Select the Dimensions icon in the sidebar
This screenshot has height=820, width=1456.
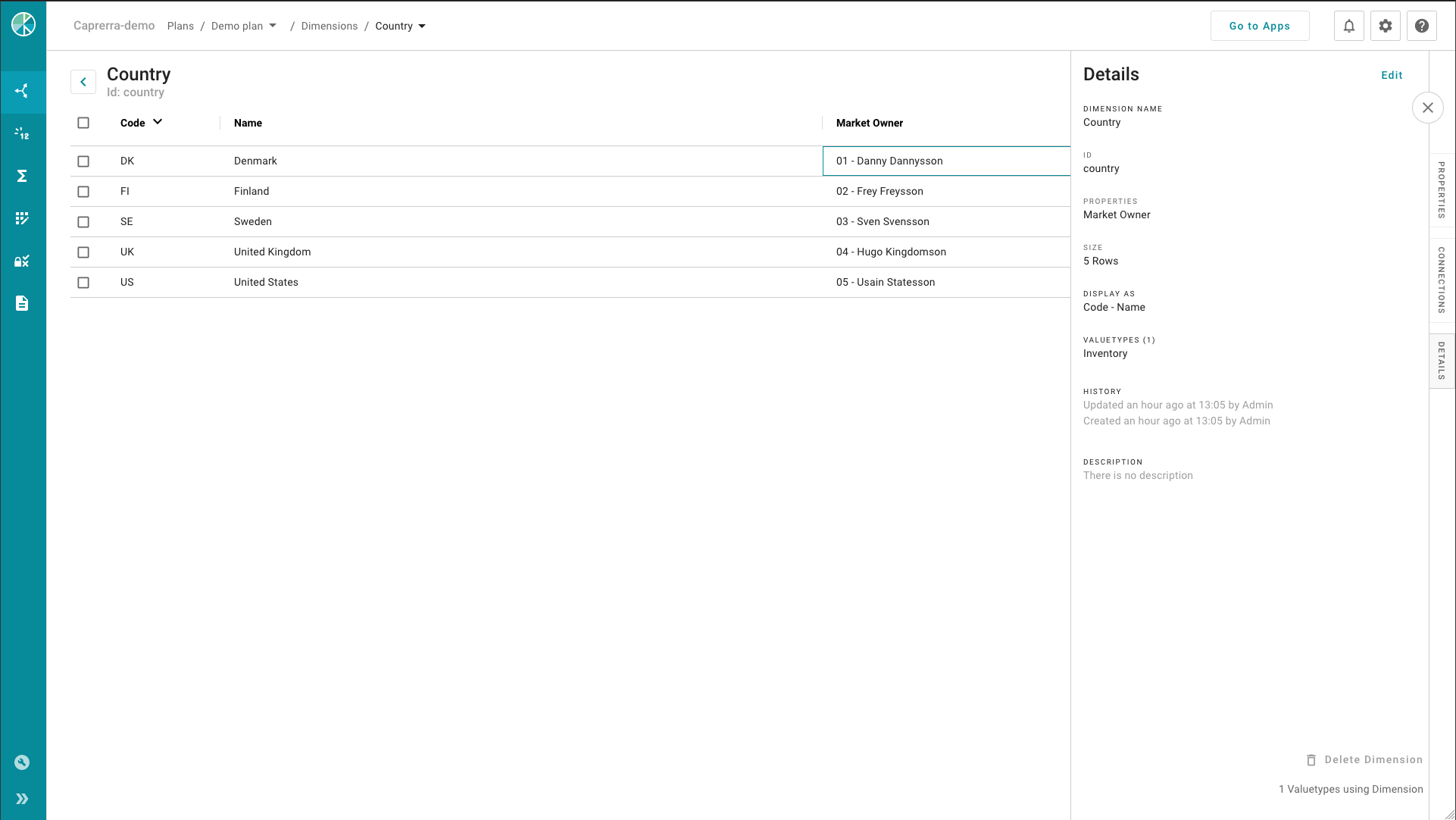[x=23, y=91]
